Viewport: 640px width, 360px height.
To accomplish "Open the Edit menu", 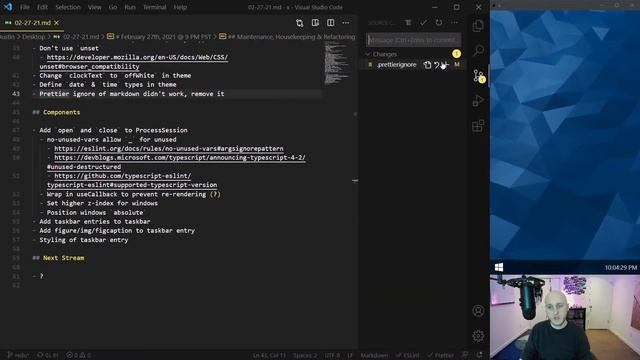I will [42, 7].
